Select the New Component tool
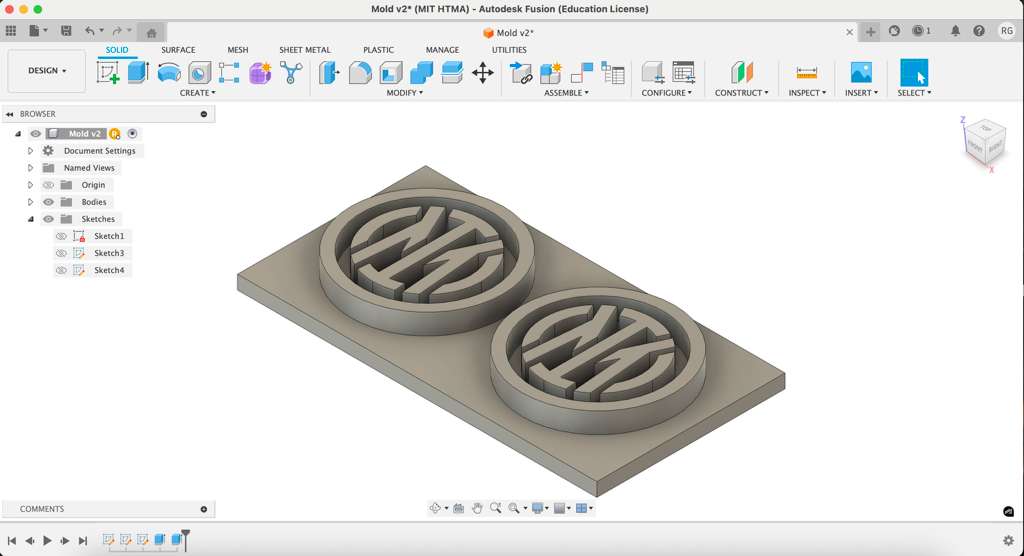 tap(551, 73)
